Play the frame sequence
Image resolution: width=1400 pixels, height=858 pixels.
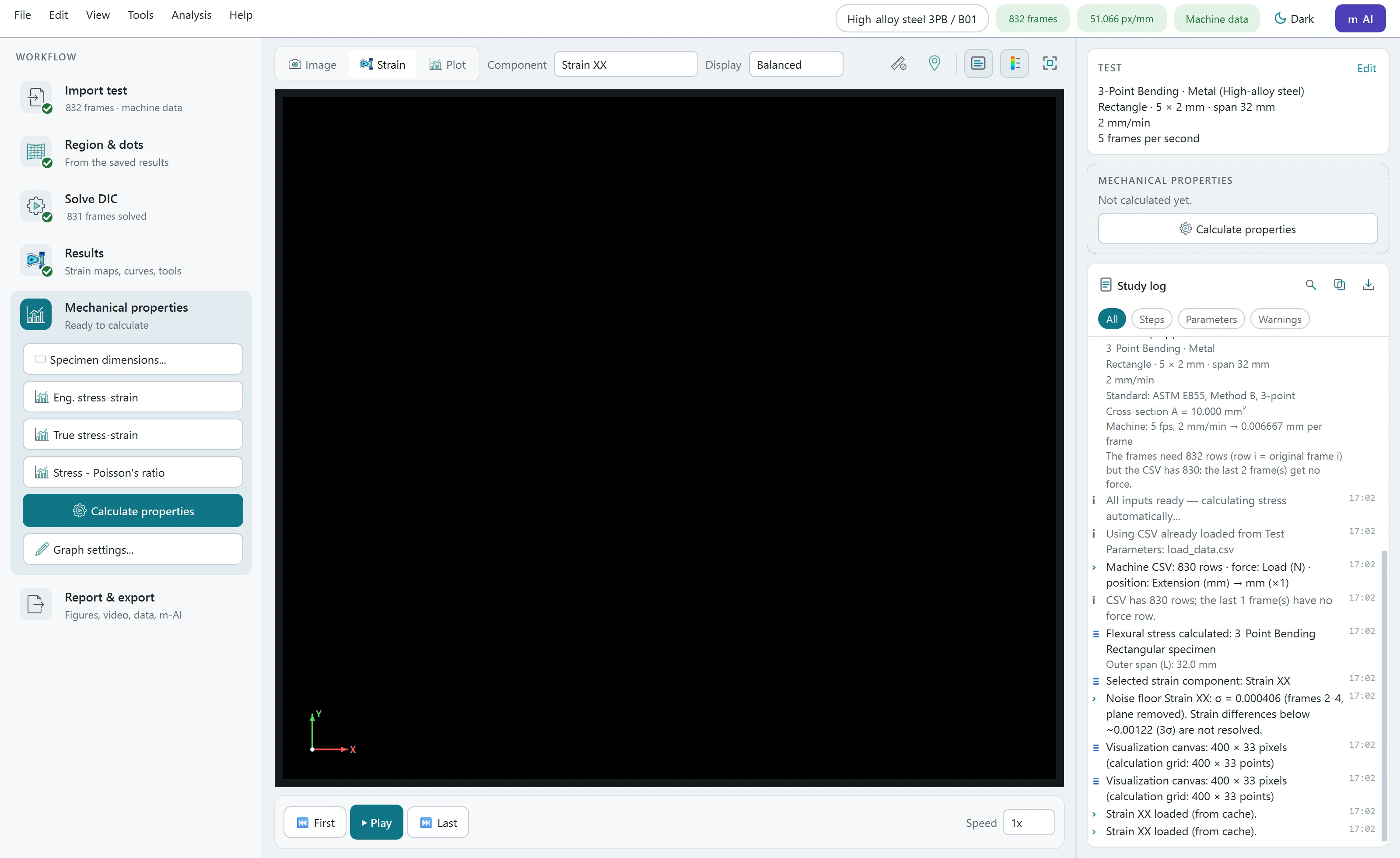coord(377,823)
